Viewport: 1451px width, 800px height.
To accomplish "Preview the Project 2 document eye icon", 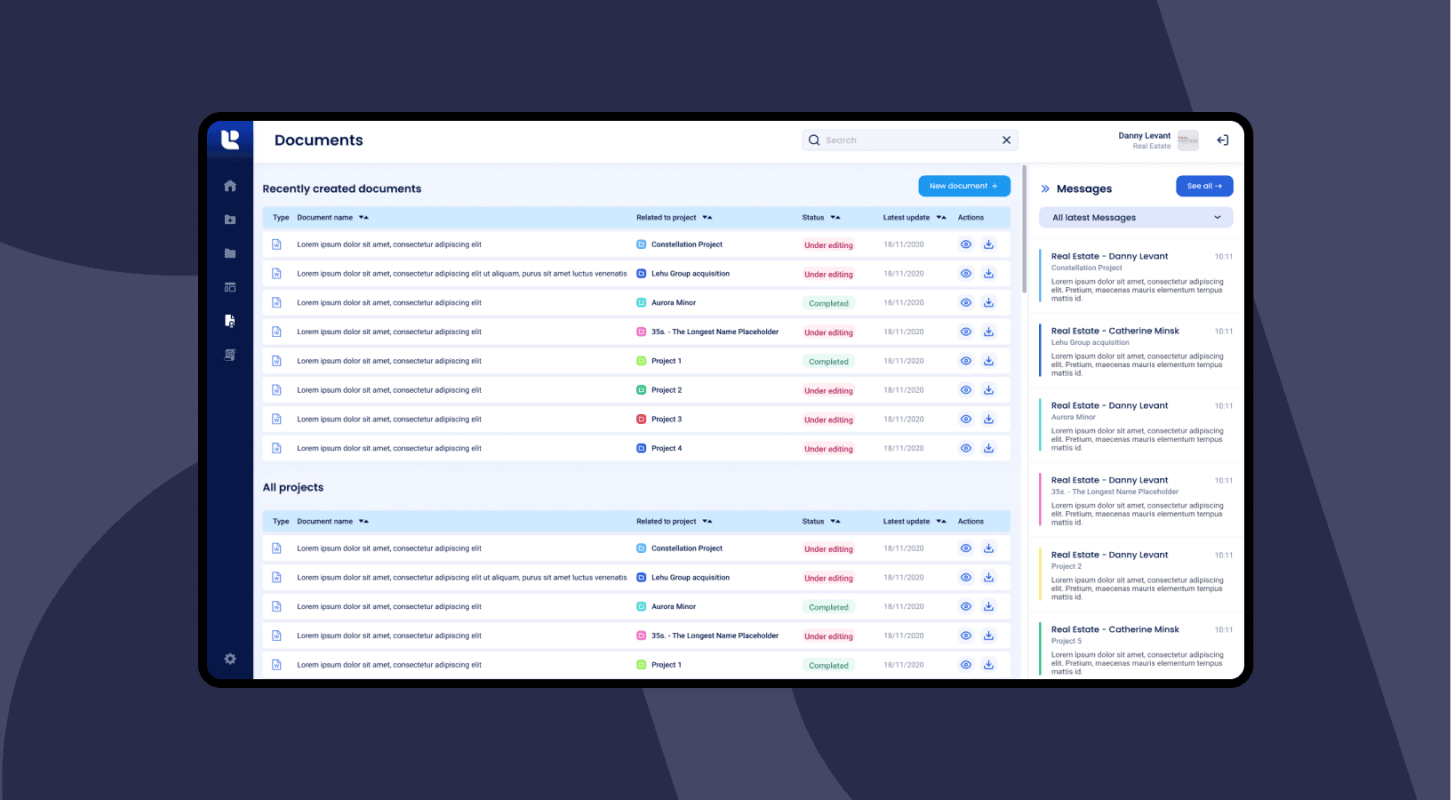I will click(x=966, y=390).
